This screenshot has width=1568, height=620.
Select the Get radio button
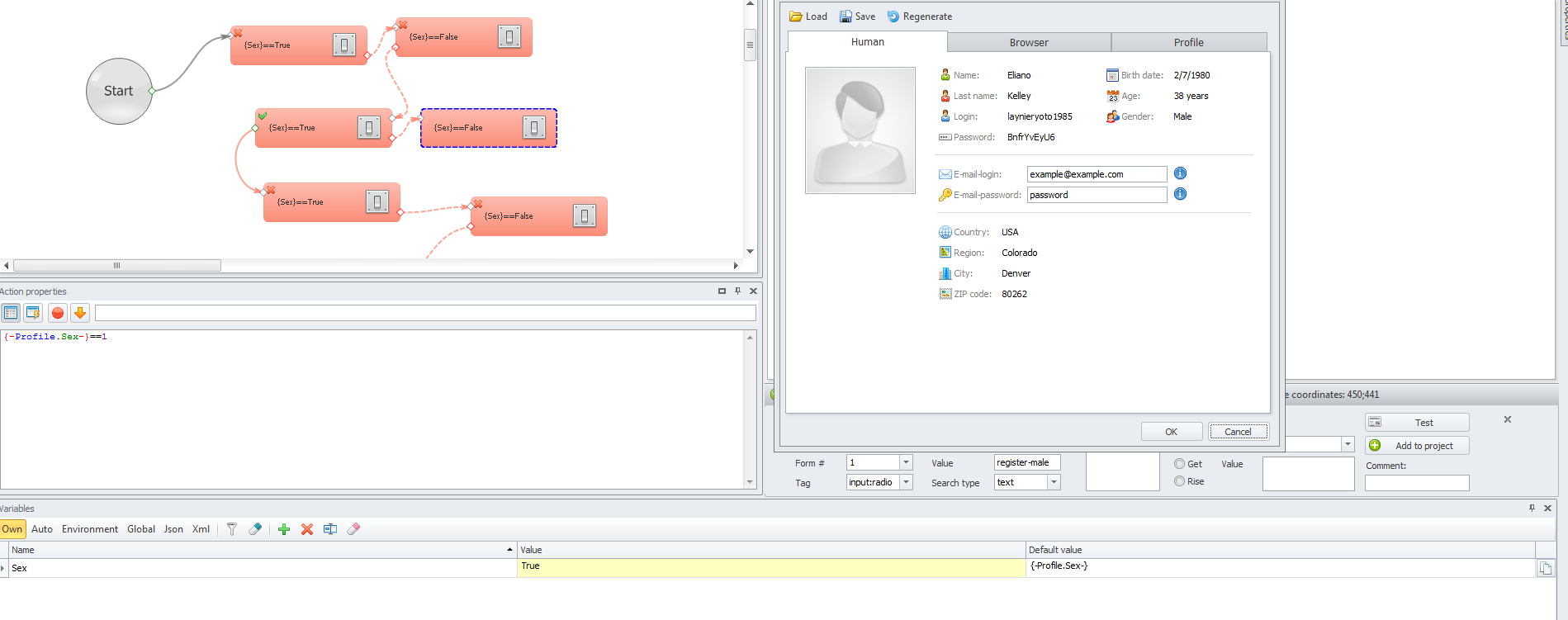coord(1180,464)
